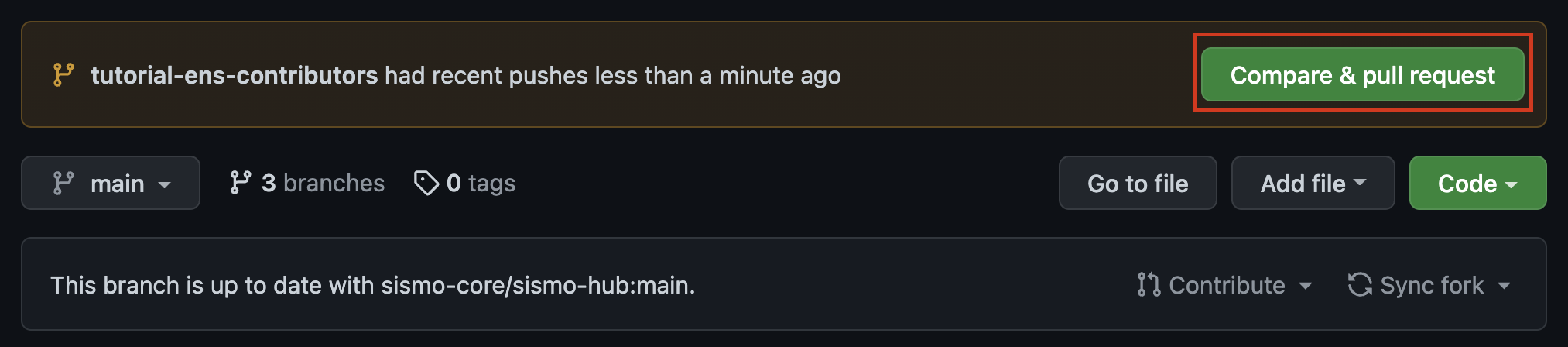The width and height of the screenshot is (1568, 347).
Task: Open the Contribute dropdown menu
Action: coord(1224,285)
